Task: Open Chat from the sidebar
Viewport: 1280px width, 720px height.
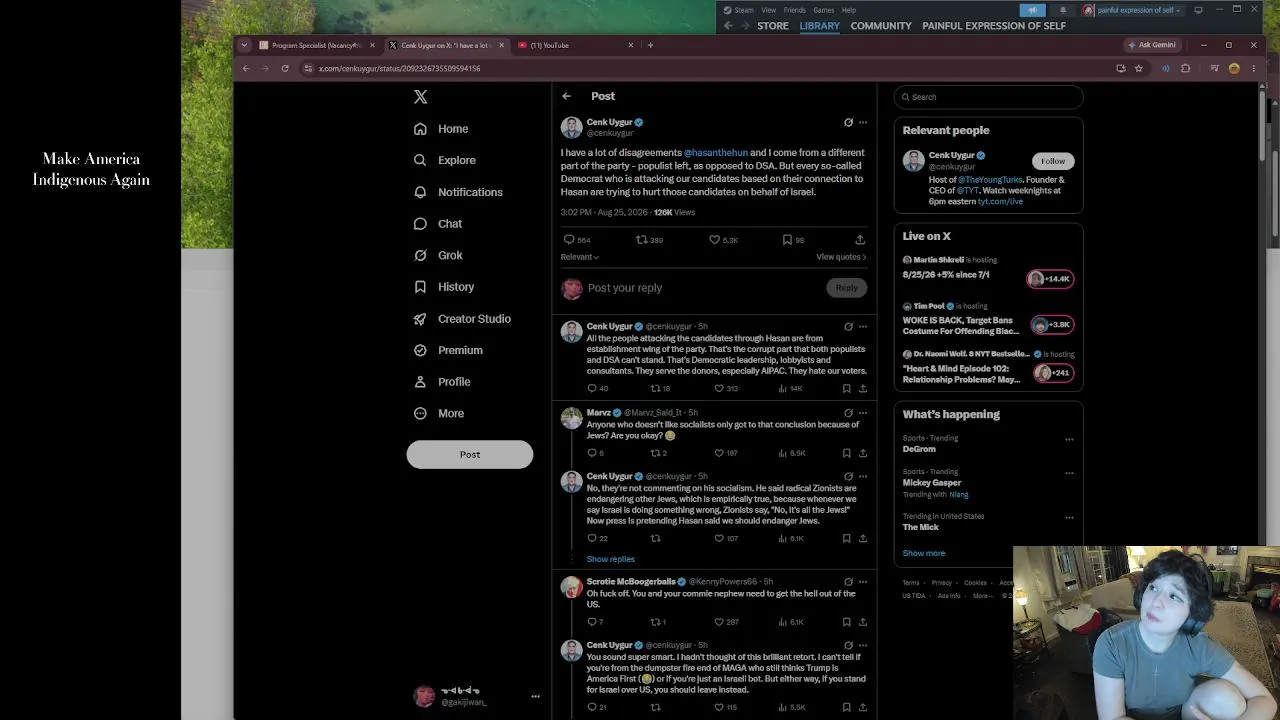Action: (438, 224)
